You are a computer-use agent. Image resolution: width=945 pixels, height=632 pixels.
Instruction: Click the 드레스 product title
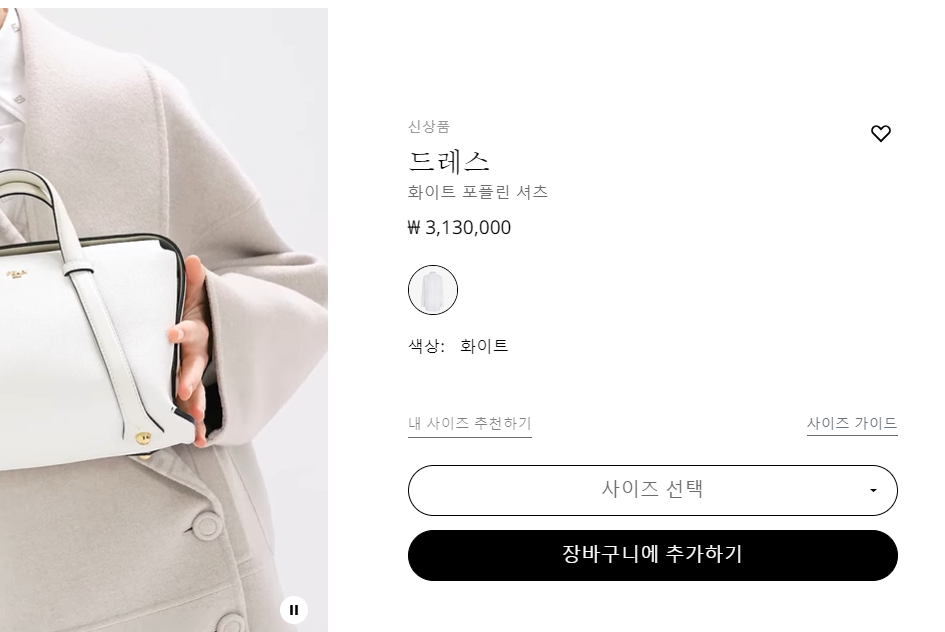448,161
